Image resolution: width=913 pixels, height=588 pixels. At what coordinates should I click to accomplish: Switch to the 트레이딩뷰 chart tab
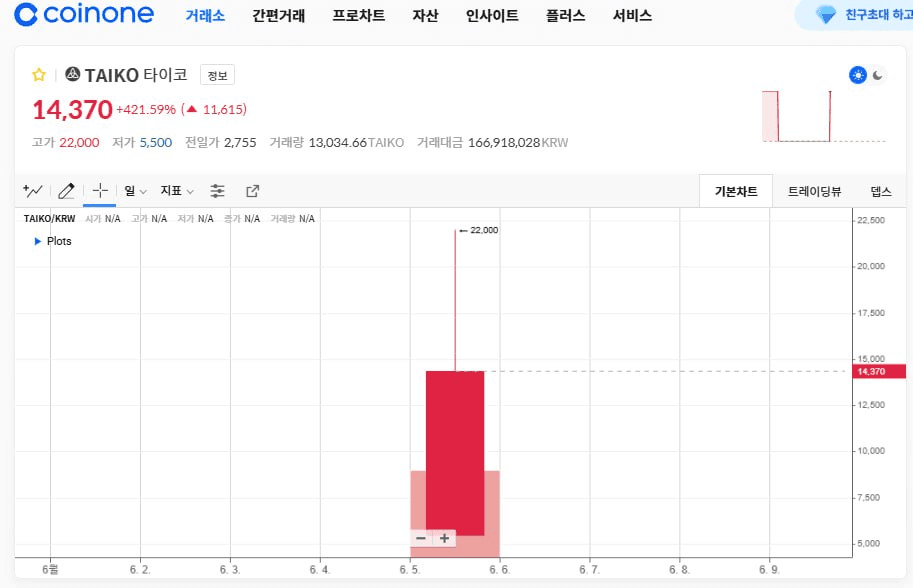click(814, 191)
